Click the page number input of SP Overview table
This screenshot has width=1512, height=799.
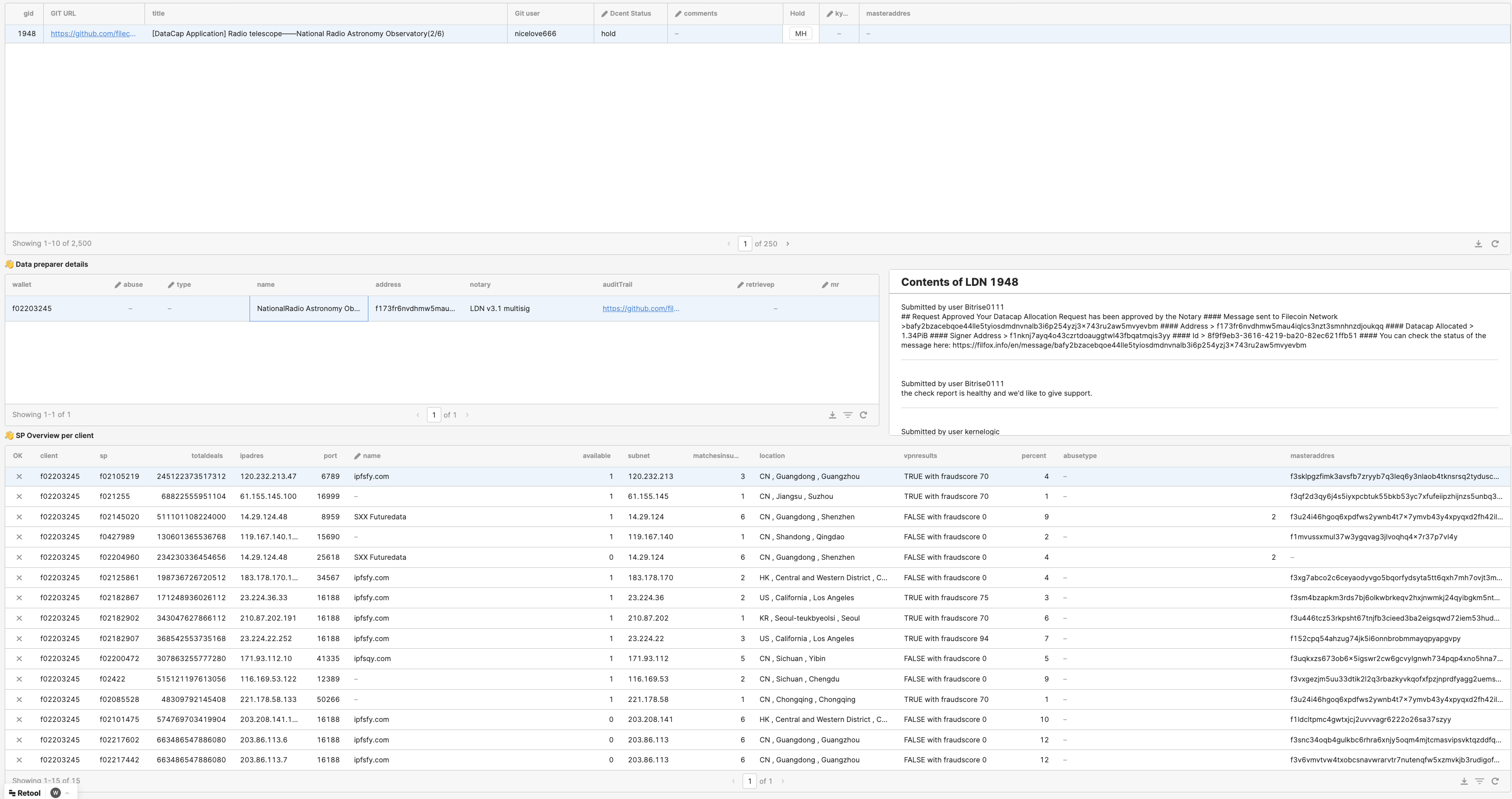tap(750, 781)
